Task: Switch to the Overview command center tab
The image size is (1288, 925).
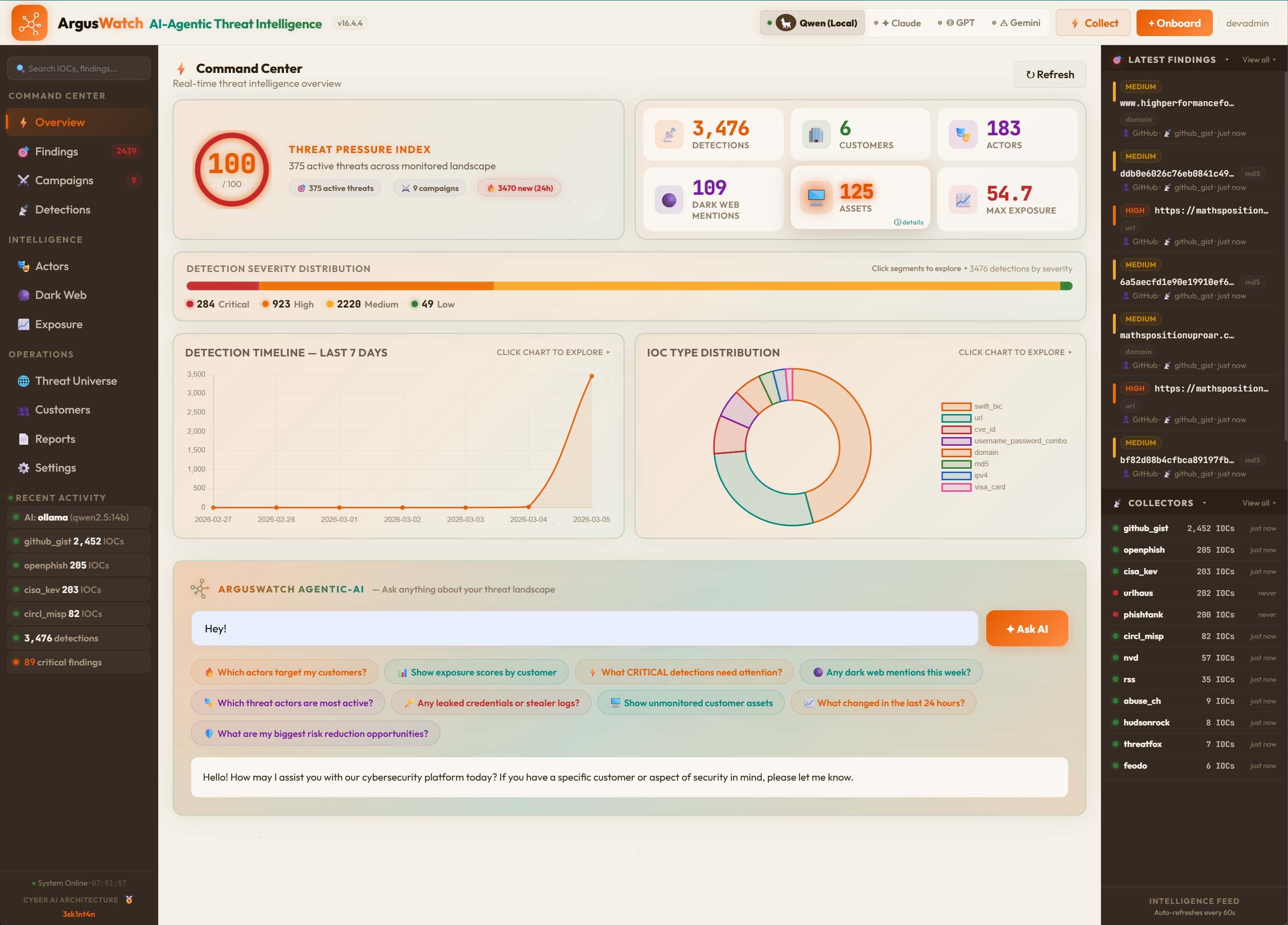Action: tap(59, 121)
